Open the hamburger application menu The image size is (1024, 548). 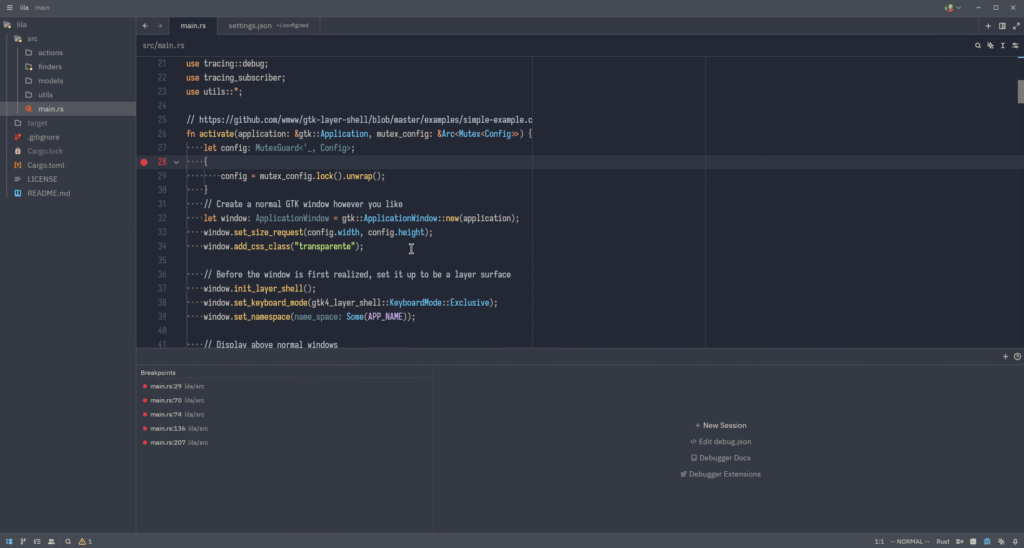(x=9, y=7)
